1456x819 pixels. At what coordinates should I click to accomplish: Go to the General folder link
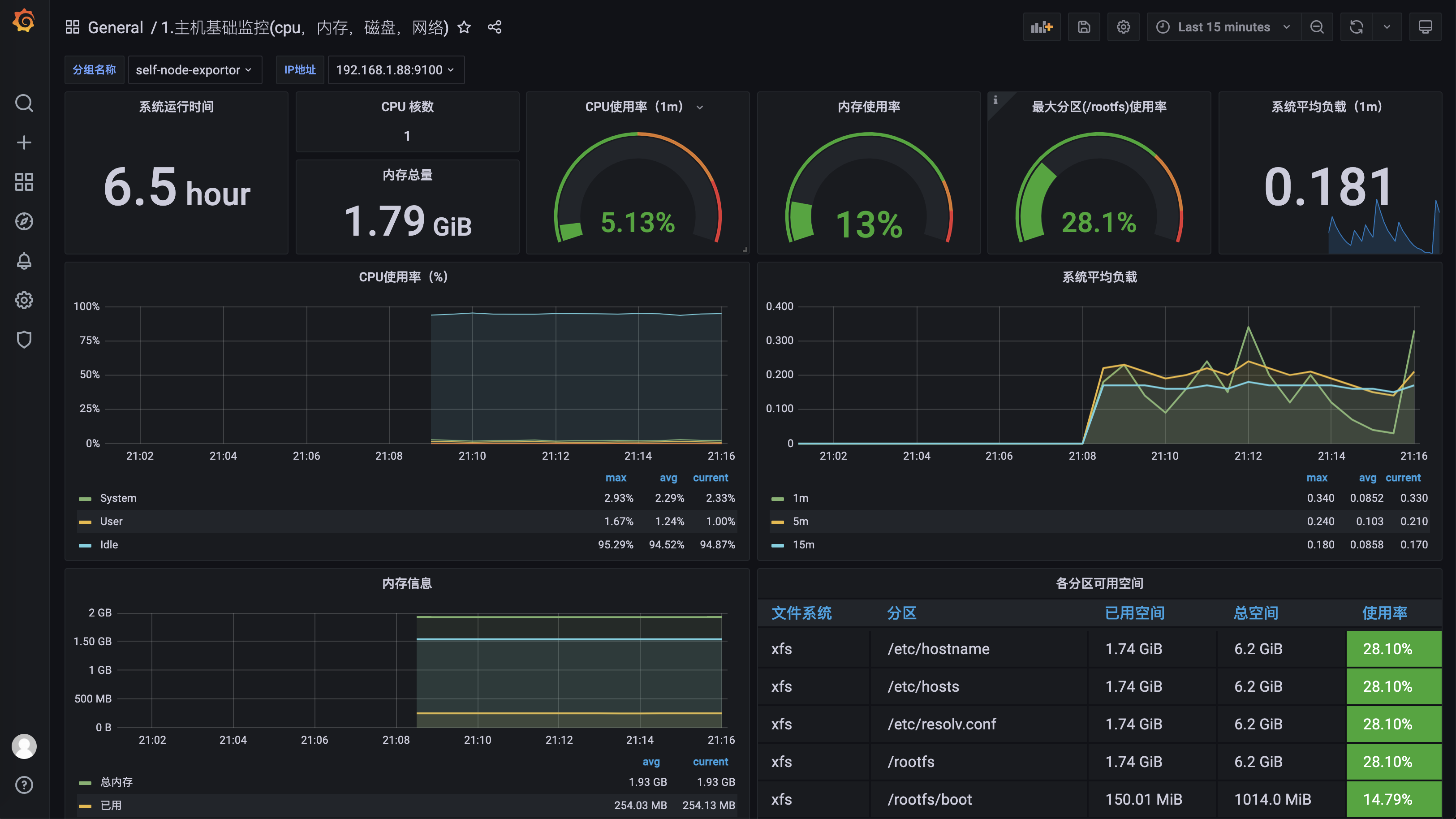pos(115,27)
